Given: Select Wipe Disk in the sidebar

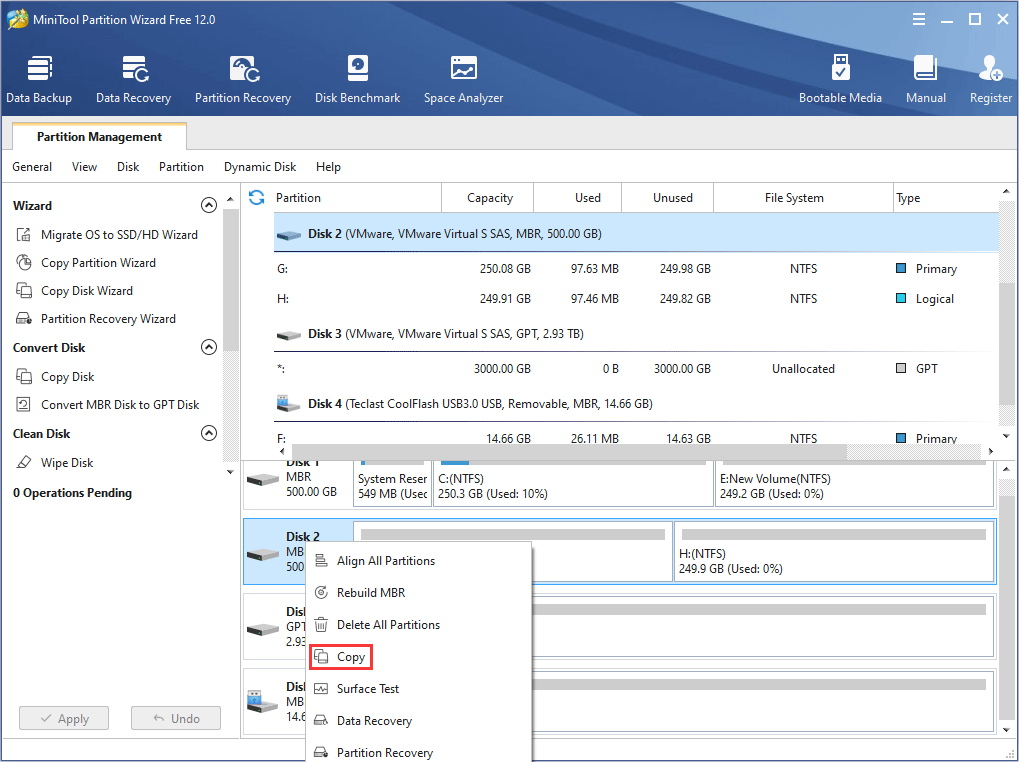Looking at the screenshot, I should pos(55,463).
